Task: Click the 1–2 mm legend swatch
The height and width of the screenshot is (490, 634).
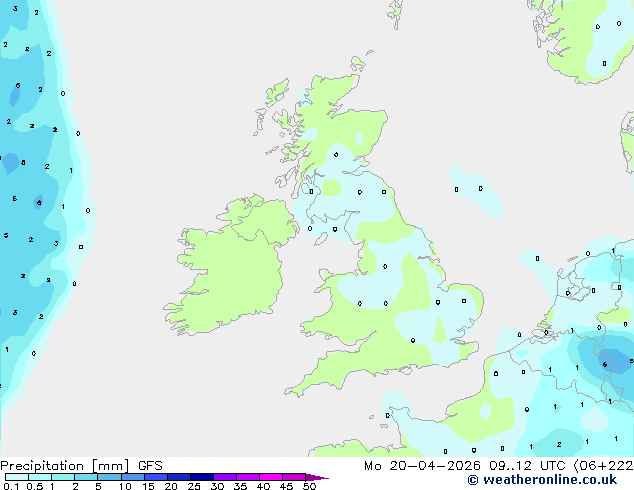Action: (63, 477)
